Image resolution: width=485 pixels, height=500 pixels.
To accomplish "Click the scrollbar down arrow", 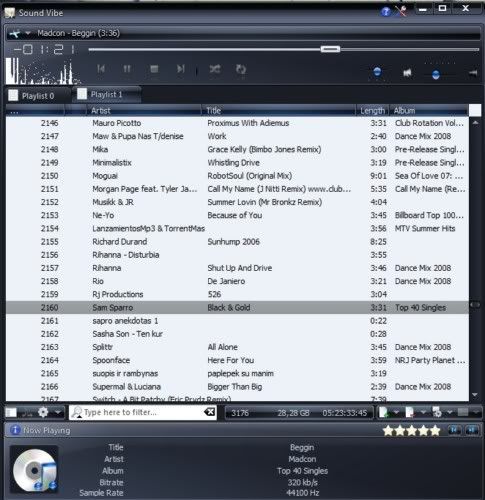I will point(475,395).
